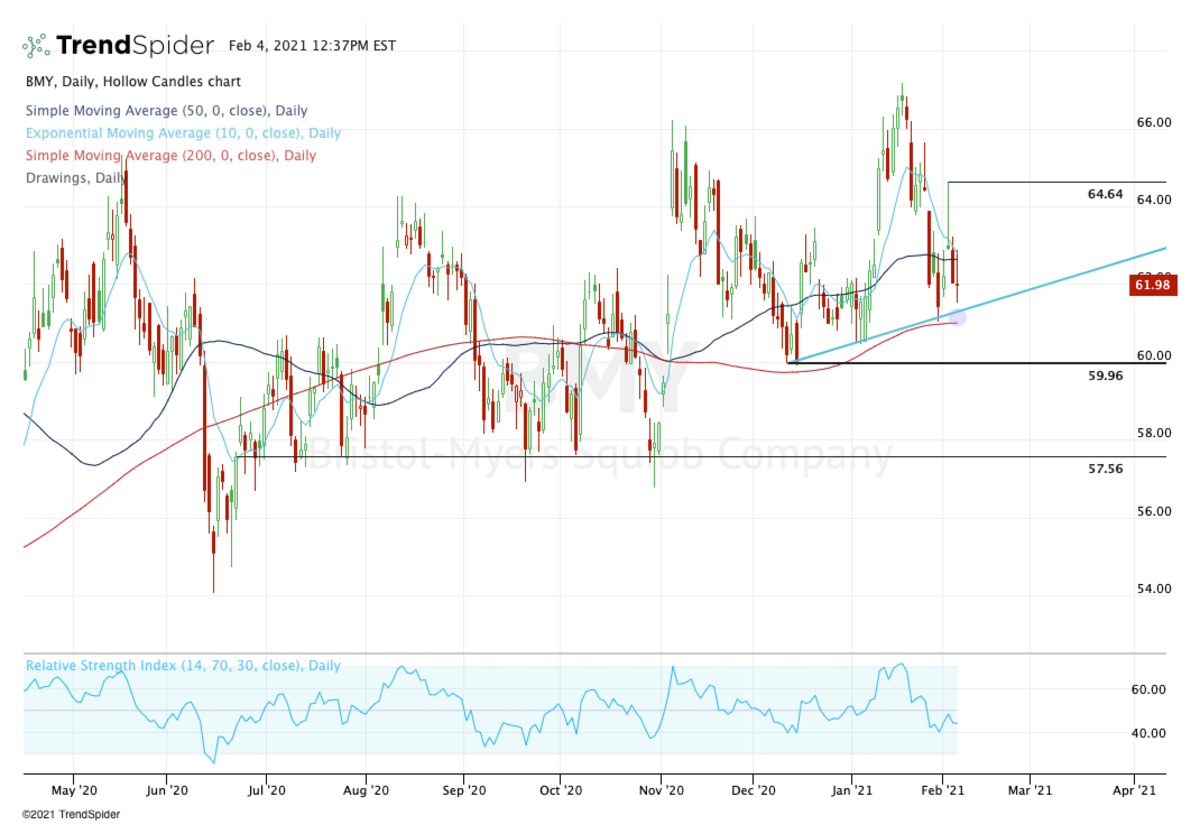This screenshot has height=825, width=1200.
Task: Click the TrendSpider spider logo icon
Action: [x=36, y=46]
